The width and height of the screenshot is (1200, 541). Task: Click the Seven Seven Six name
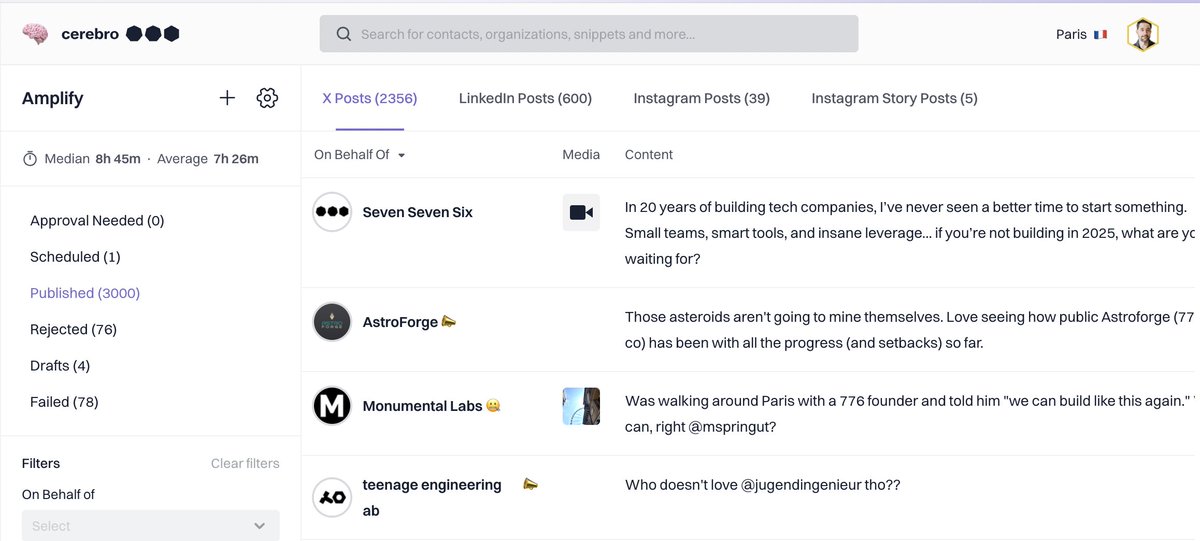click(418, 212)
